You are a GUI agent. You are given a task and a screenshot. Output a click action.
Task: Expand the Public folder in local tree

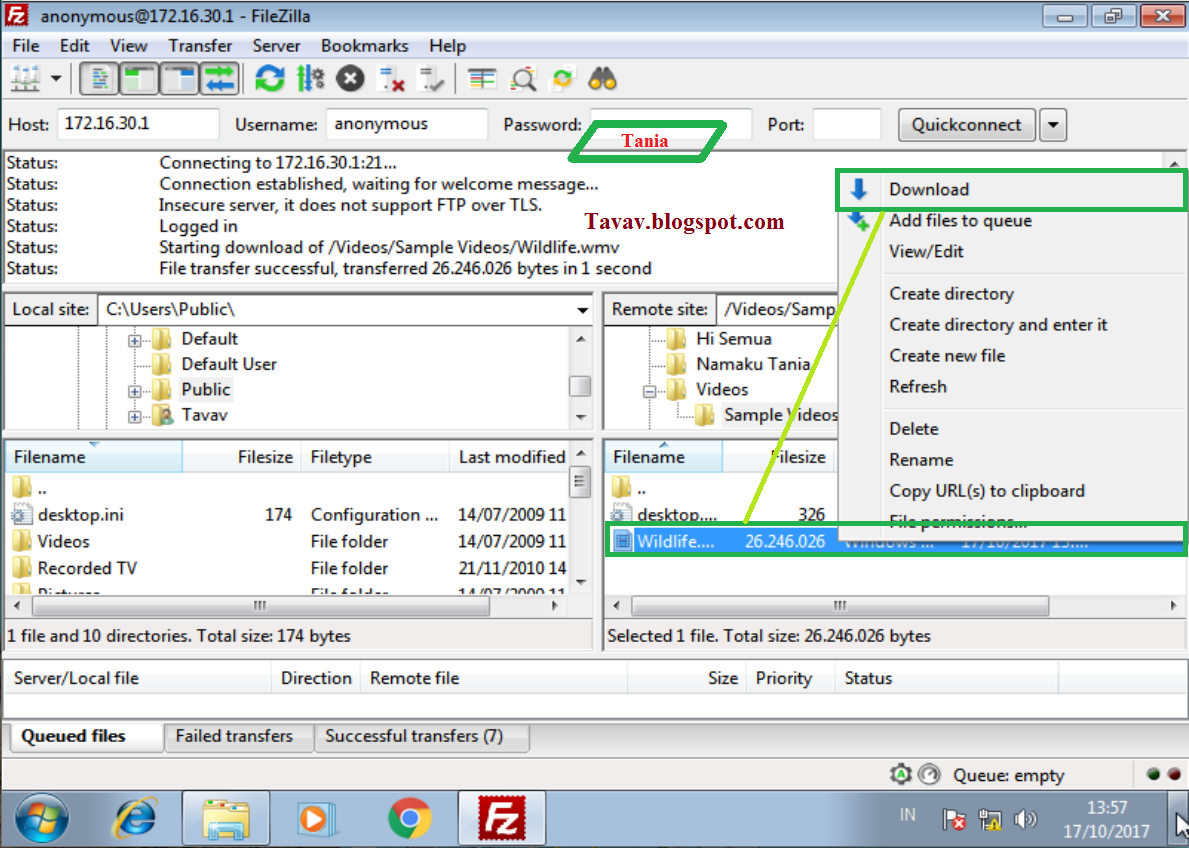pyautogui.click(x=134, y=391)
